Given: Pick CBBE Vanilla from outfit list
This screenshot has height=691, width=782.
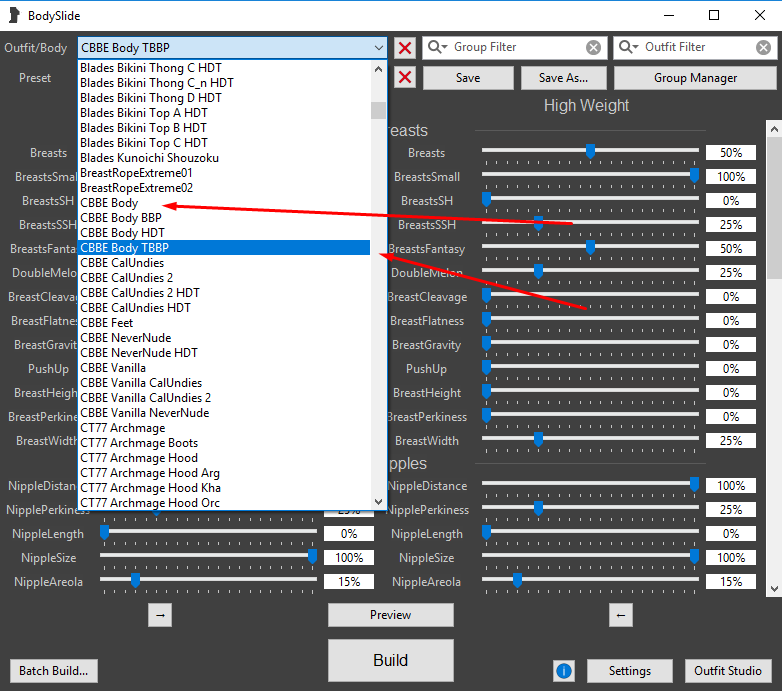Looking at the screenshot, I should coord(113,368).
